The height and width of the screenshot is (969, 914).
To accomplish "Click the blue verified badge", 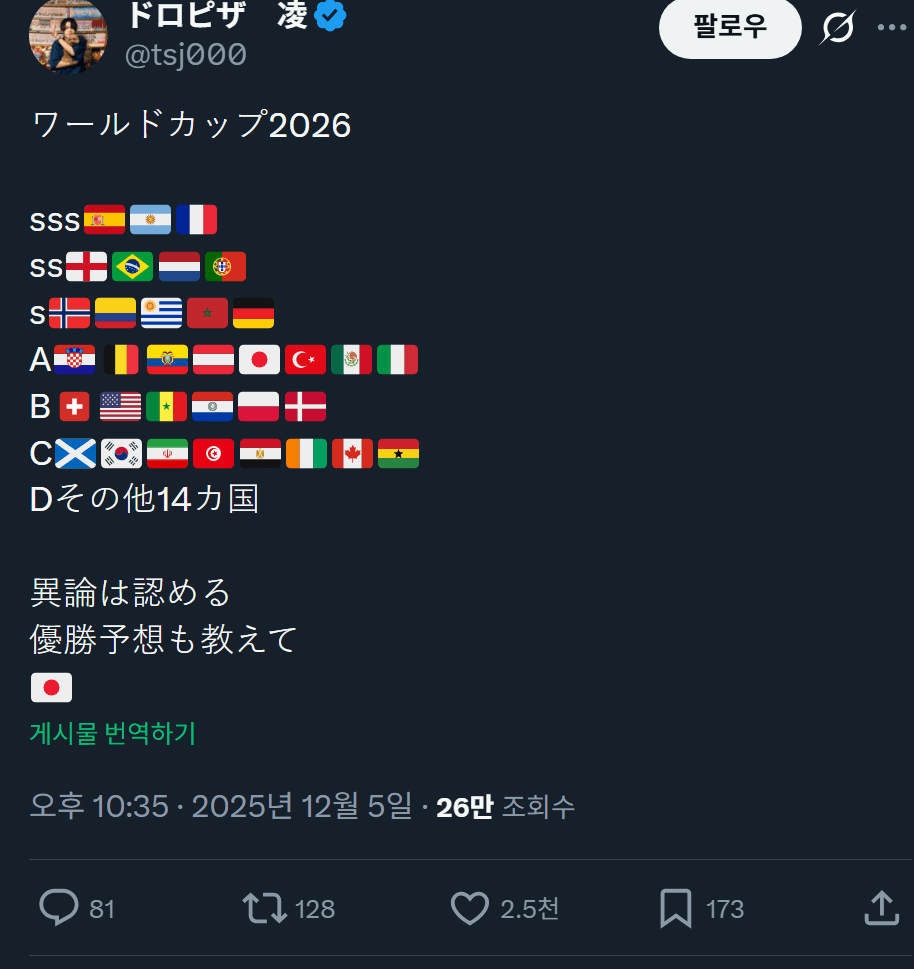I will pos(331,16).
